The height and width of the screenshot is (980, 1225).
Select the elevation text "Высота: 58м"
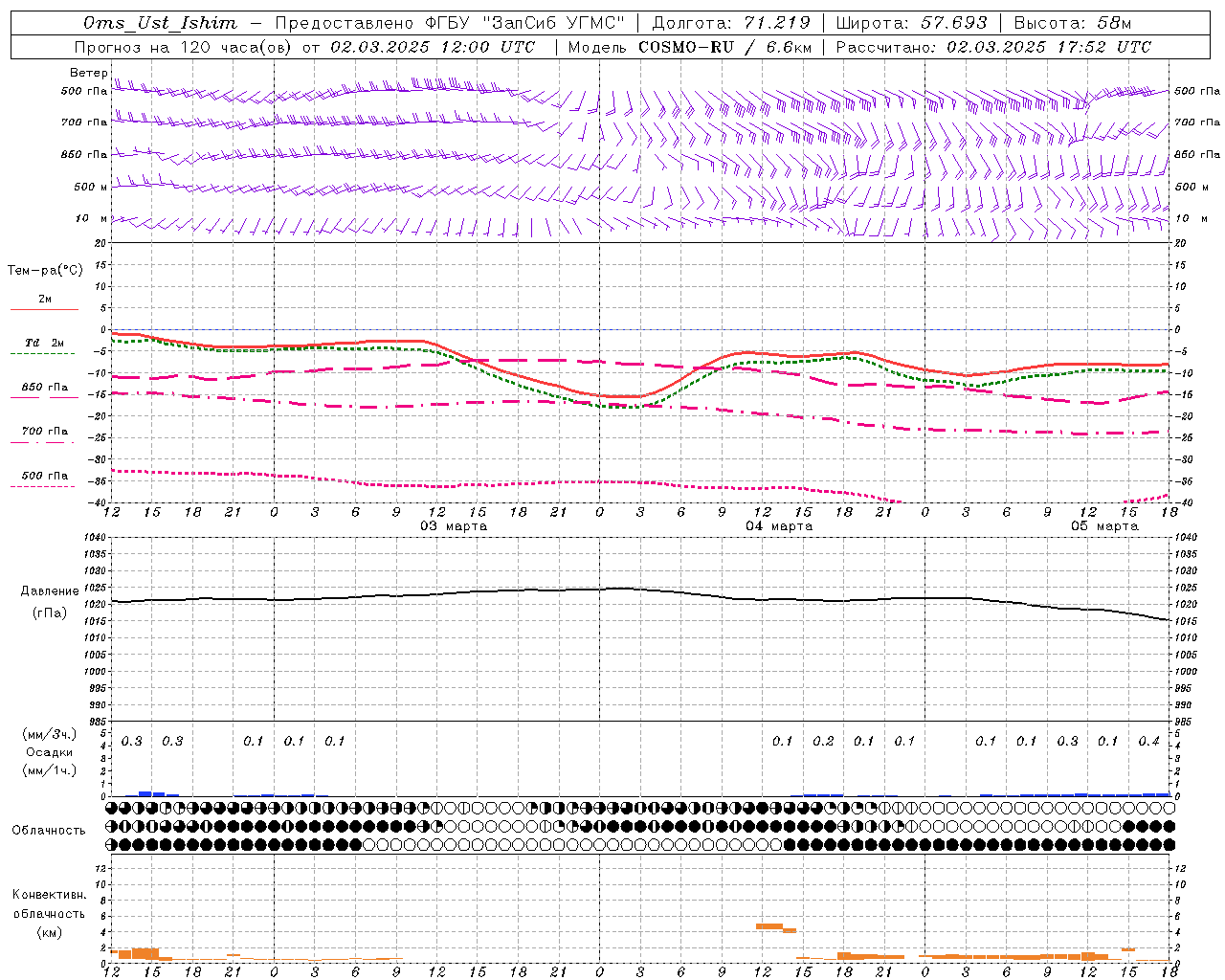1072,23
